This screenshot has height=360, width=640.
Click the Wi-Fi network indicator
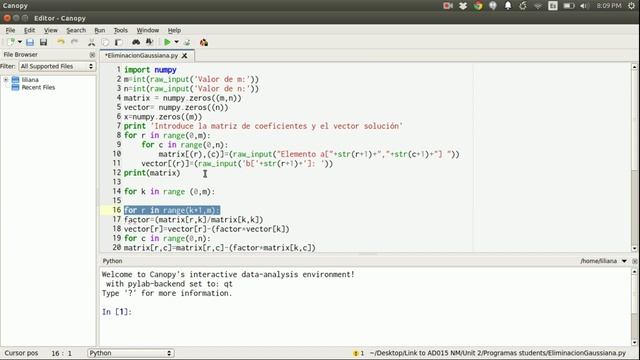pos(538,6)
